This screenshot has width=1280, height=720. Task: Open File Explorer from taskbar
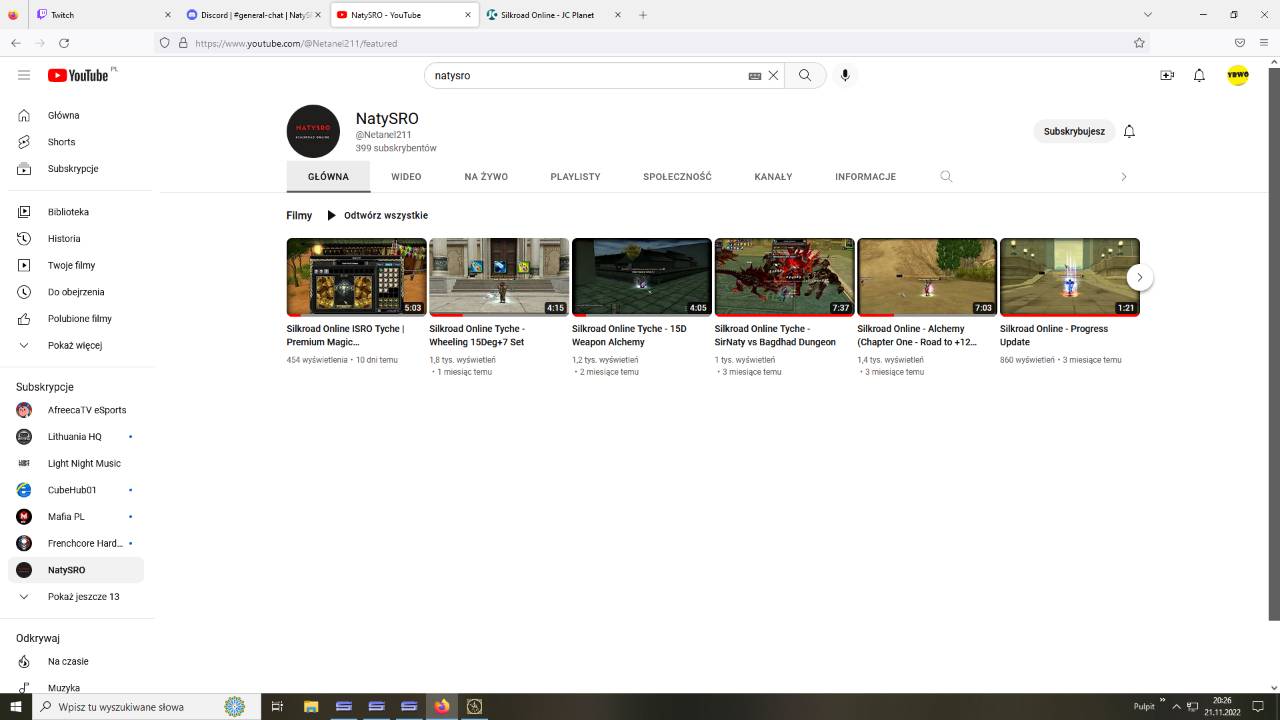point(310,706)
